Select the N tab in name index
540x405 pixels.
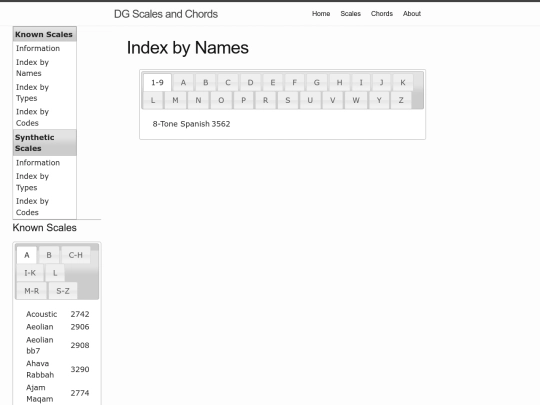[198, 100]
